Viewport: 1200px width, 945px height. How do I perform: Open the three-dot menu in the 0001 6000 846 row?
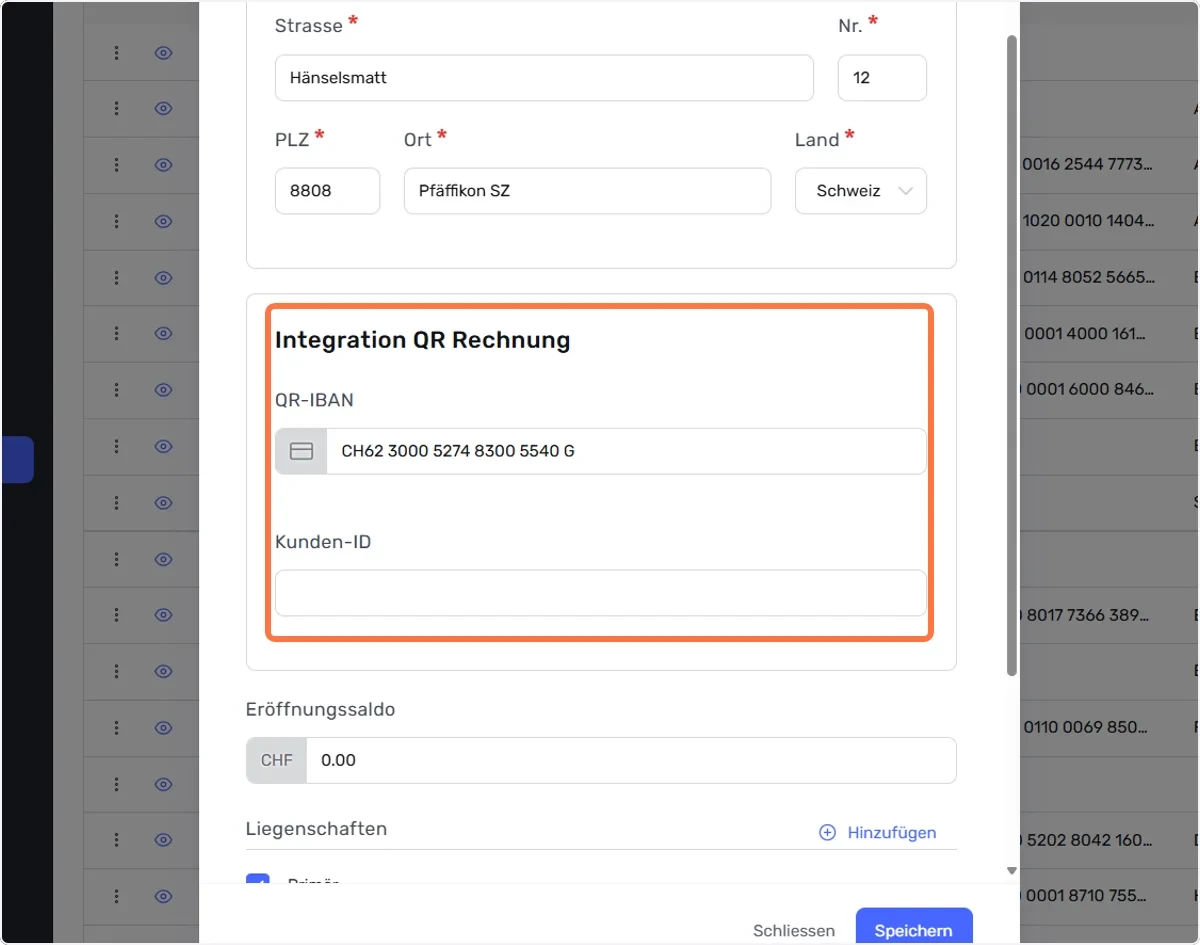click(x=117, y=389)
